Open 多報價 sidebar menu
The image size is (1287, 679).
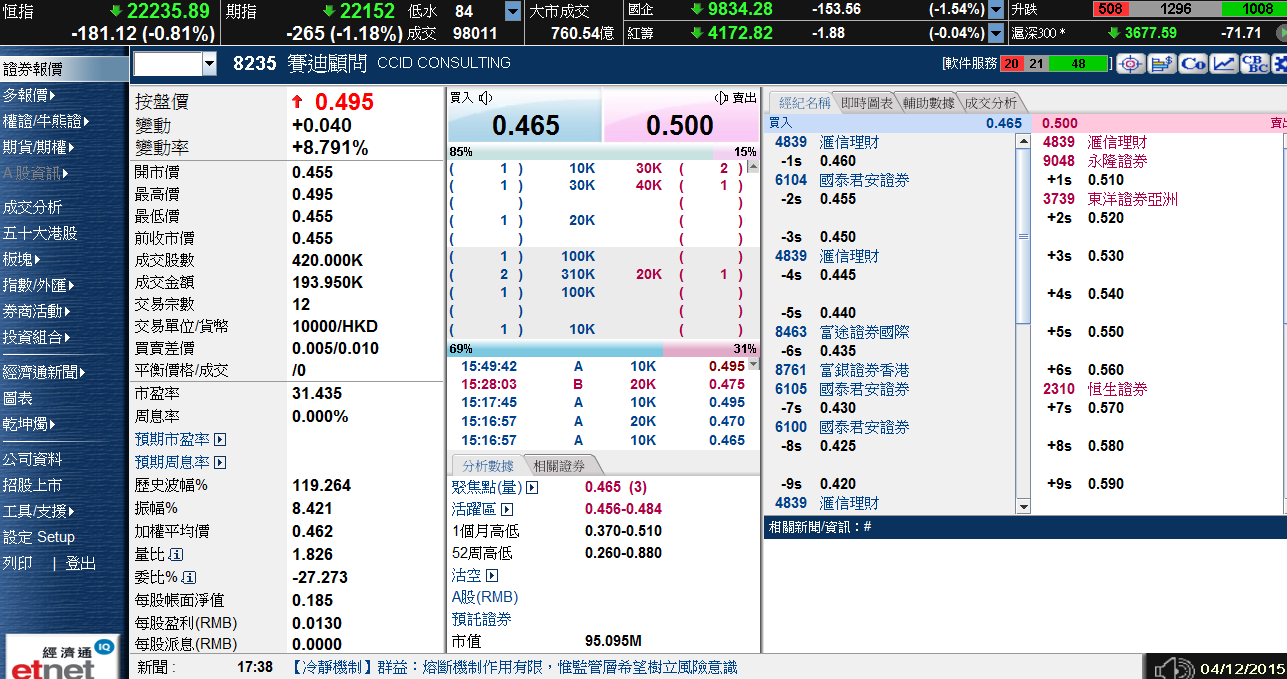(29, 95)
